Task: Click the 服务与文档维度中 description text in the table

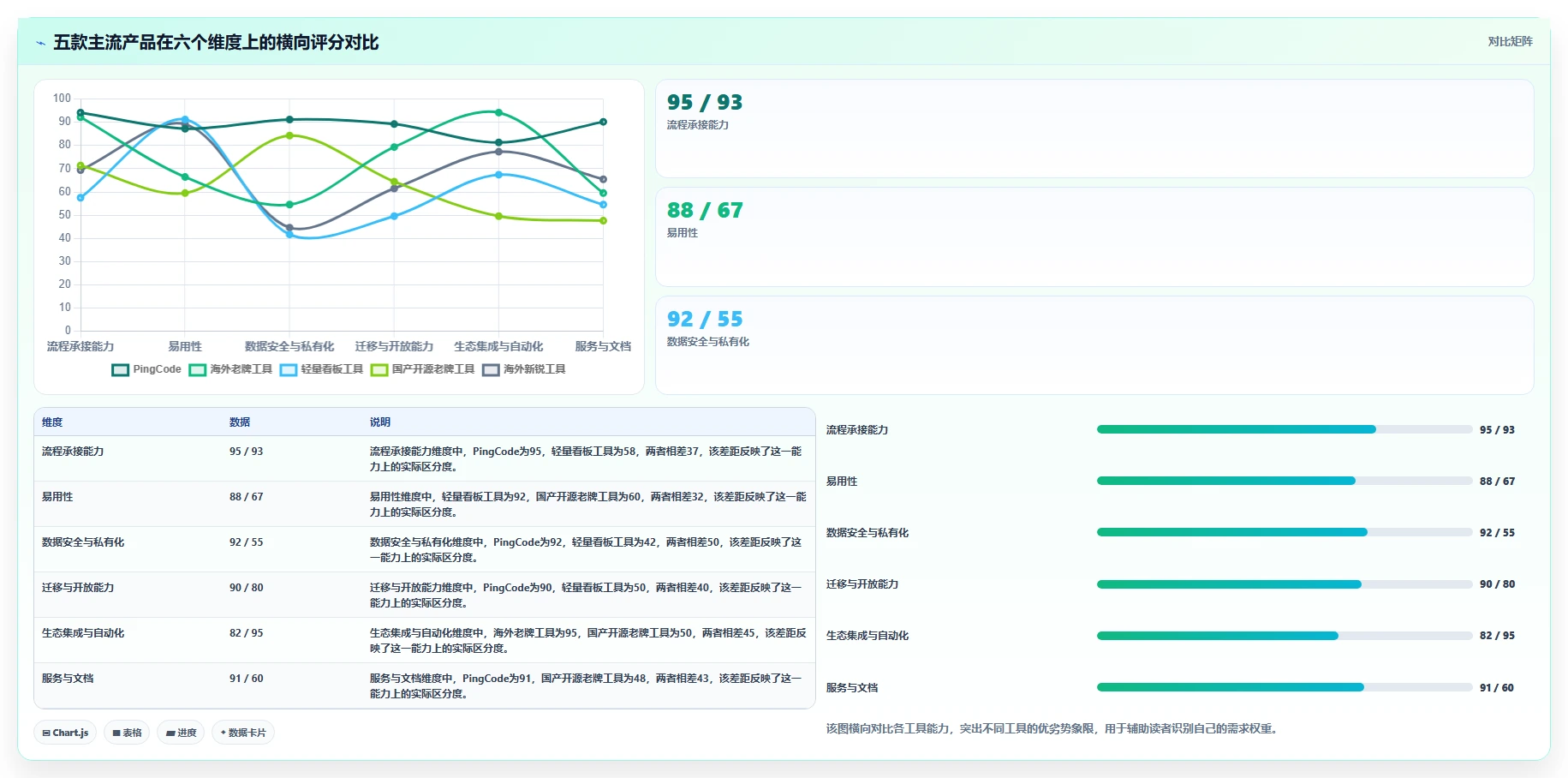Action: (586, 685)
